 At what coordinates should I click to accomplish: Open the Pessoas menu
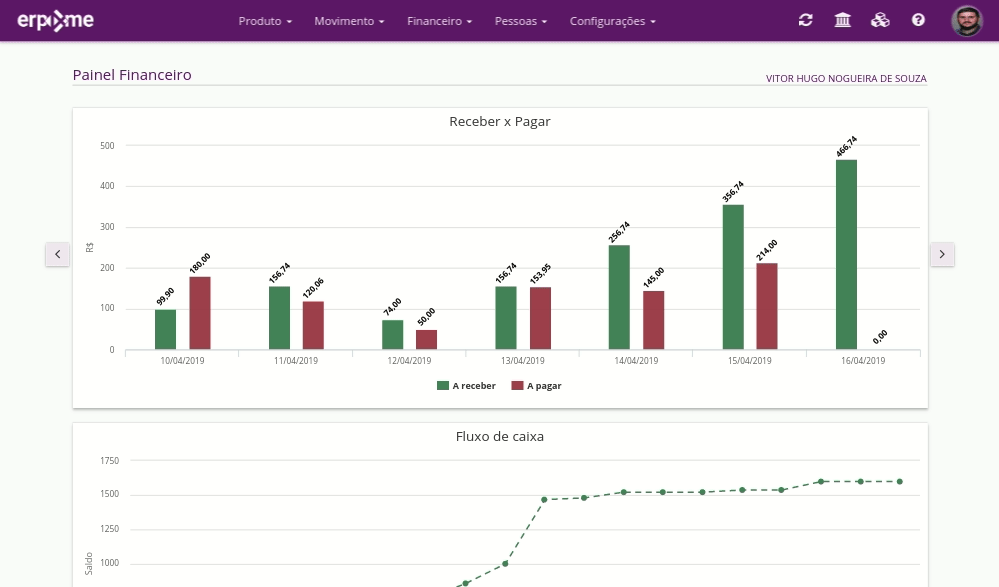(x=521, y=21)
